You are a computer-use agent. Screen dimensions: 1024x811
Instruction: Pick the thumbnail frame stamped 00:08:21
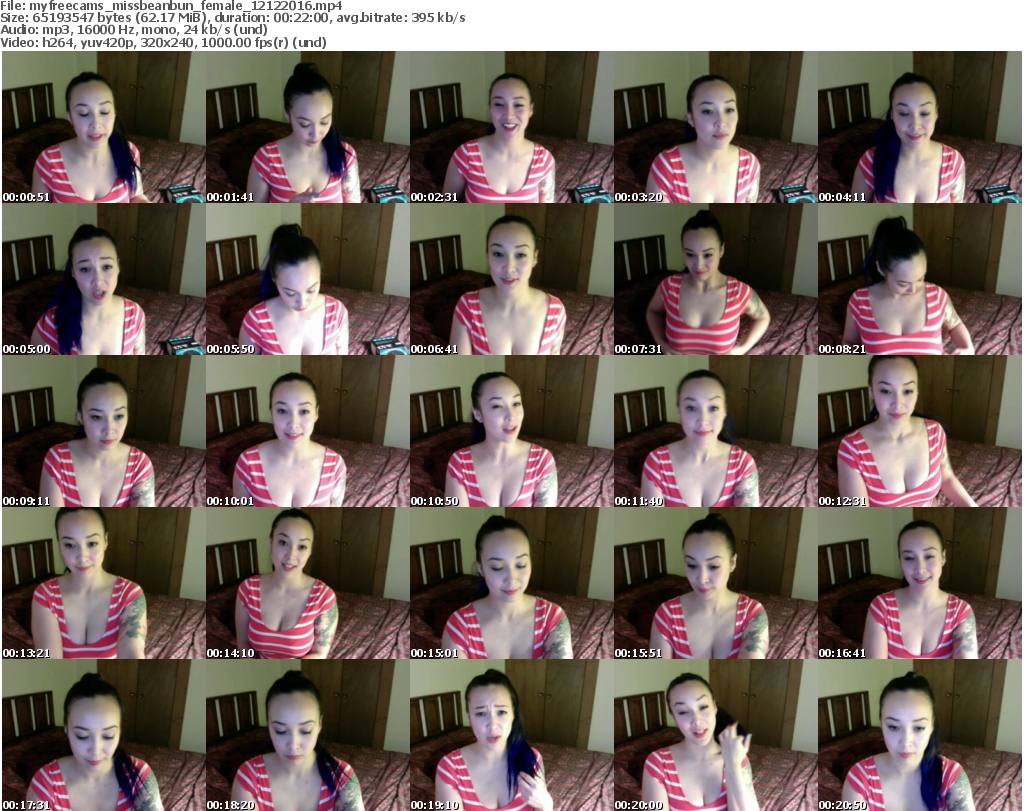click(x=920, y=279)
